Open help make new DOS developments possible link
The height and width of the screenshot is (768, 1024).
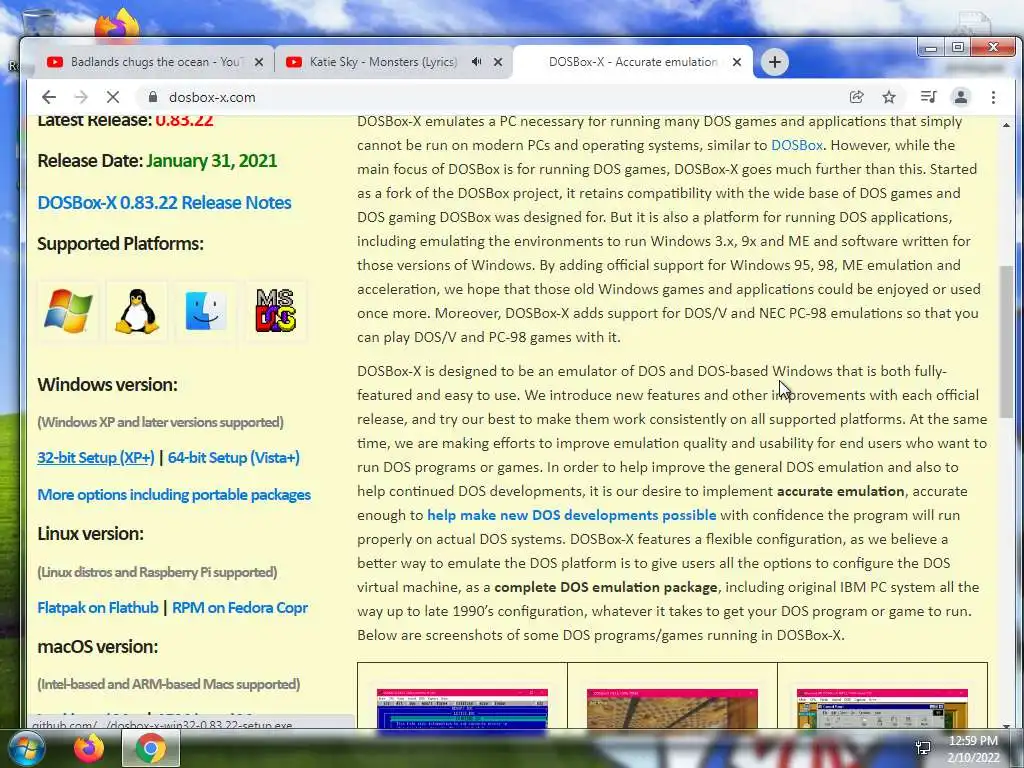pyautogui.click(x=571, y=515)
